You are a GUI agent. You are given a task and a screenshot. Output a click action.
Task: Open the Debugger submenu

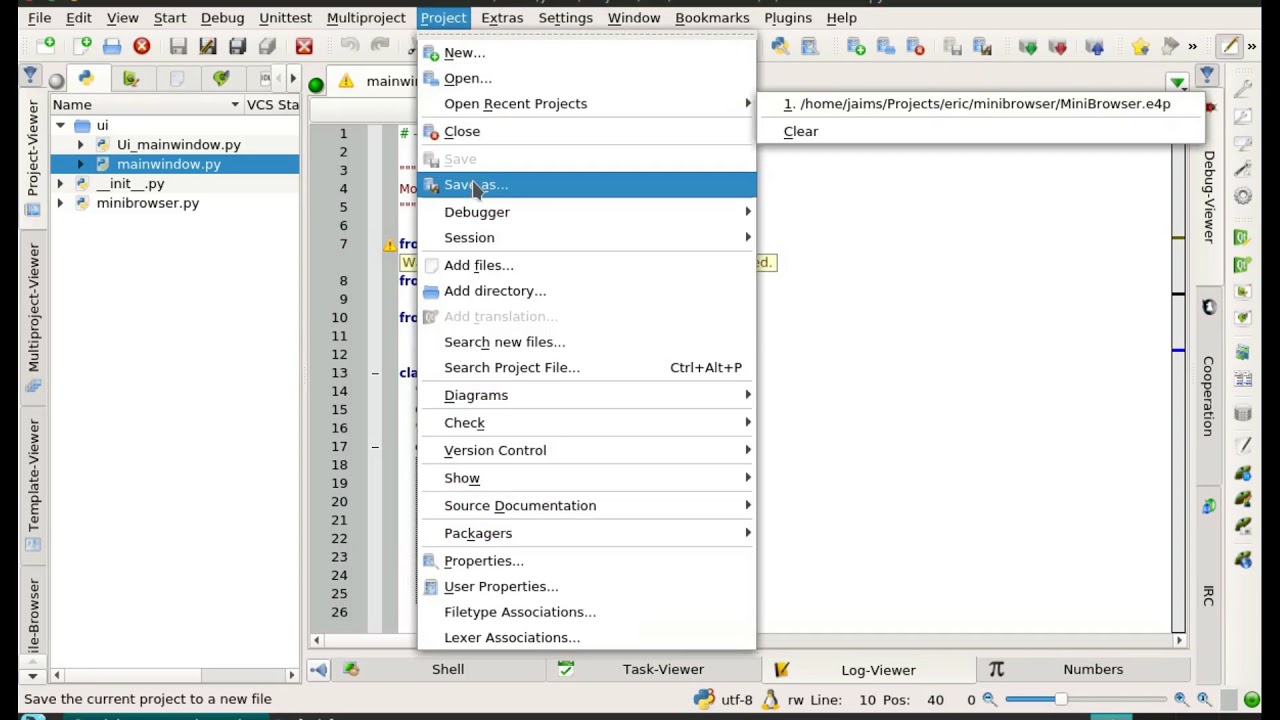(587, 212)
